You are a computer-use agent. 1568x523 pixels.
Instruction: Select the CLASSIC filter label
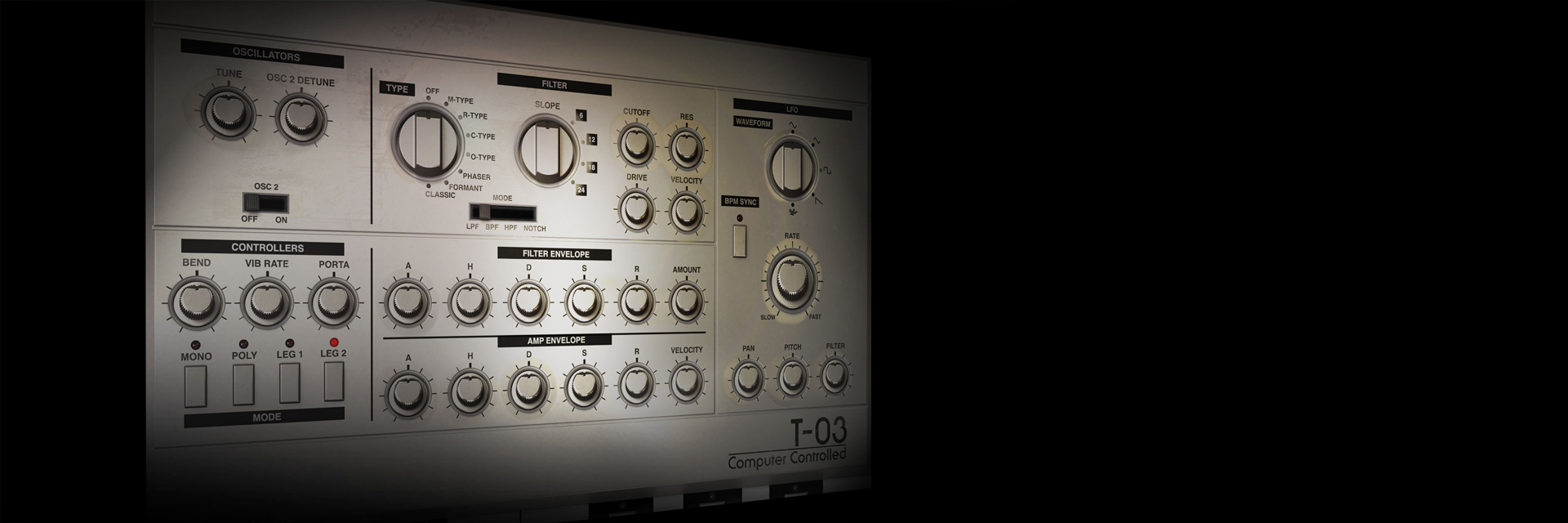coord(440,194)
